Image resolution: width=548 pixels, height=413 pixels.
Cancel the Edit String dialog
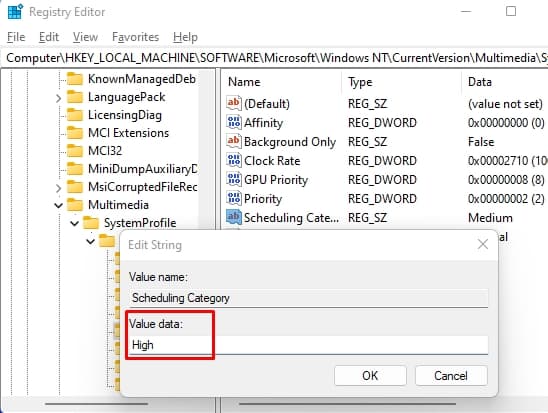pyautogui.click(x=451, y=376)
